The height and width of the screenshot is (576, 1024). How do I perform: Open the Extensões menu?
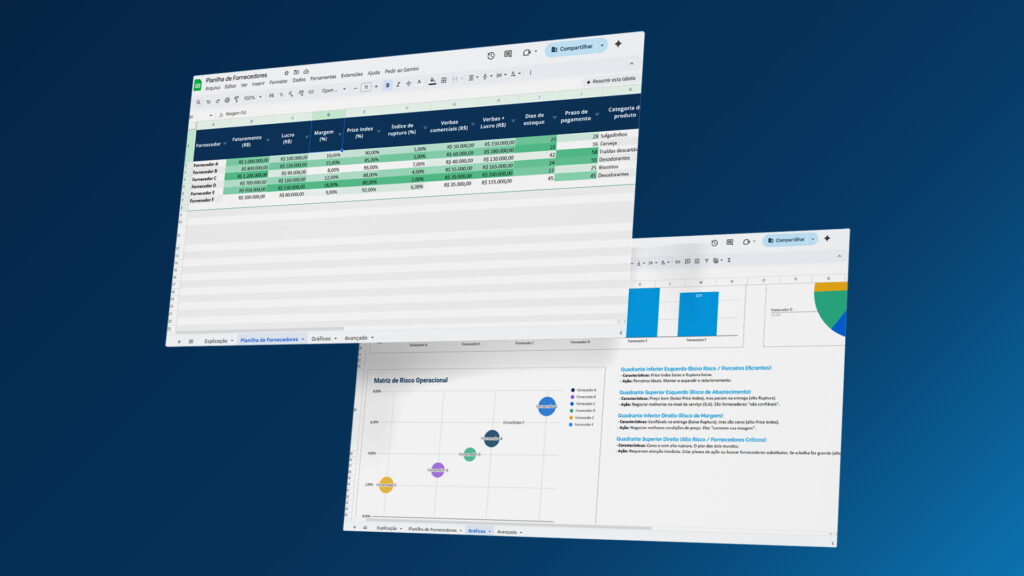pos(352,75)
